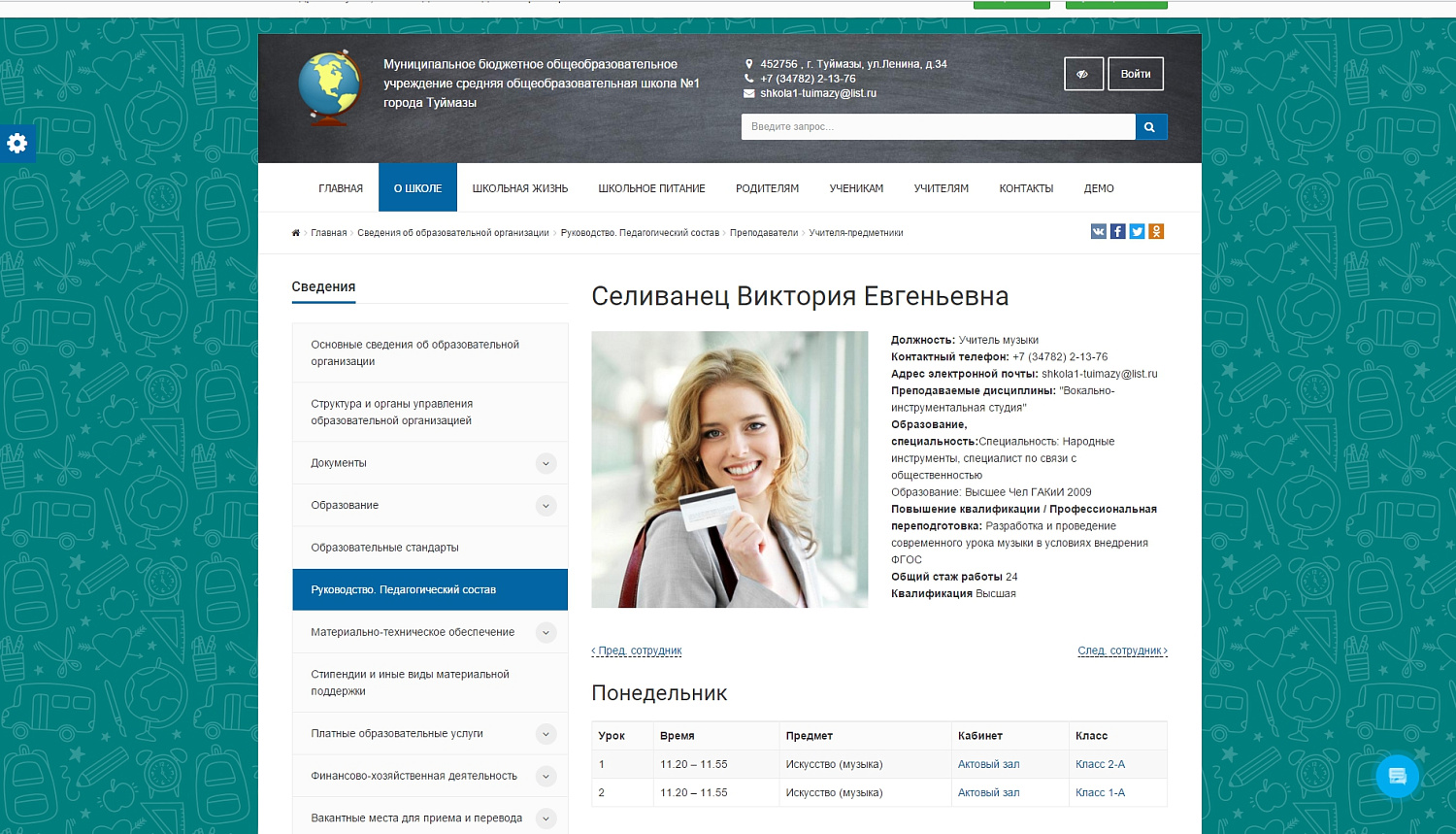Toggle the visually impaired version eye icon
The height and width of the screenshot is (834, 1456).
[1083, 73]
